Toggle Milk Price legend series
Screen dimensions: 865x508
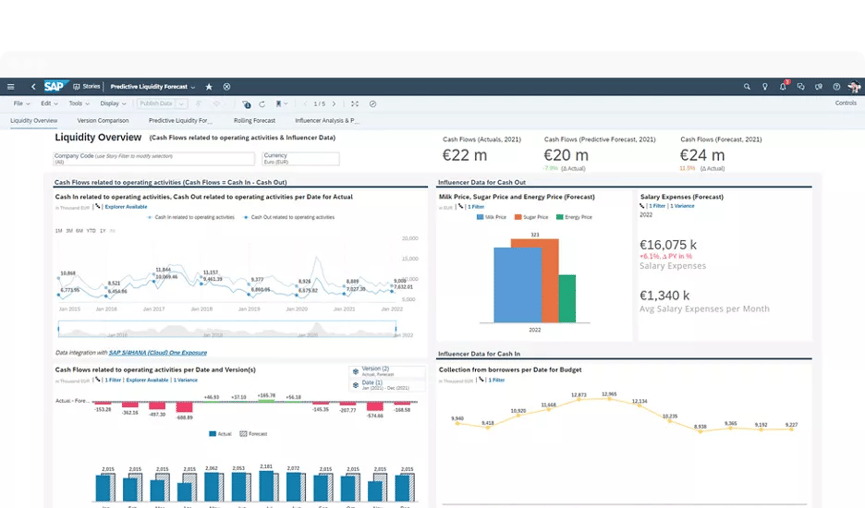493,217
